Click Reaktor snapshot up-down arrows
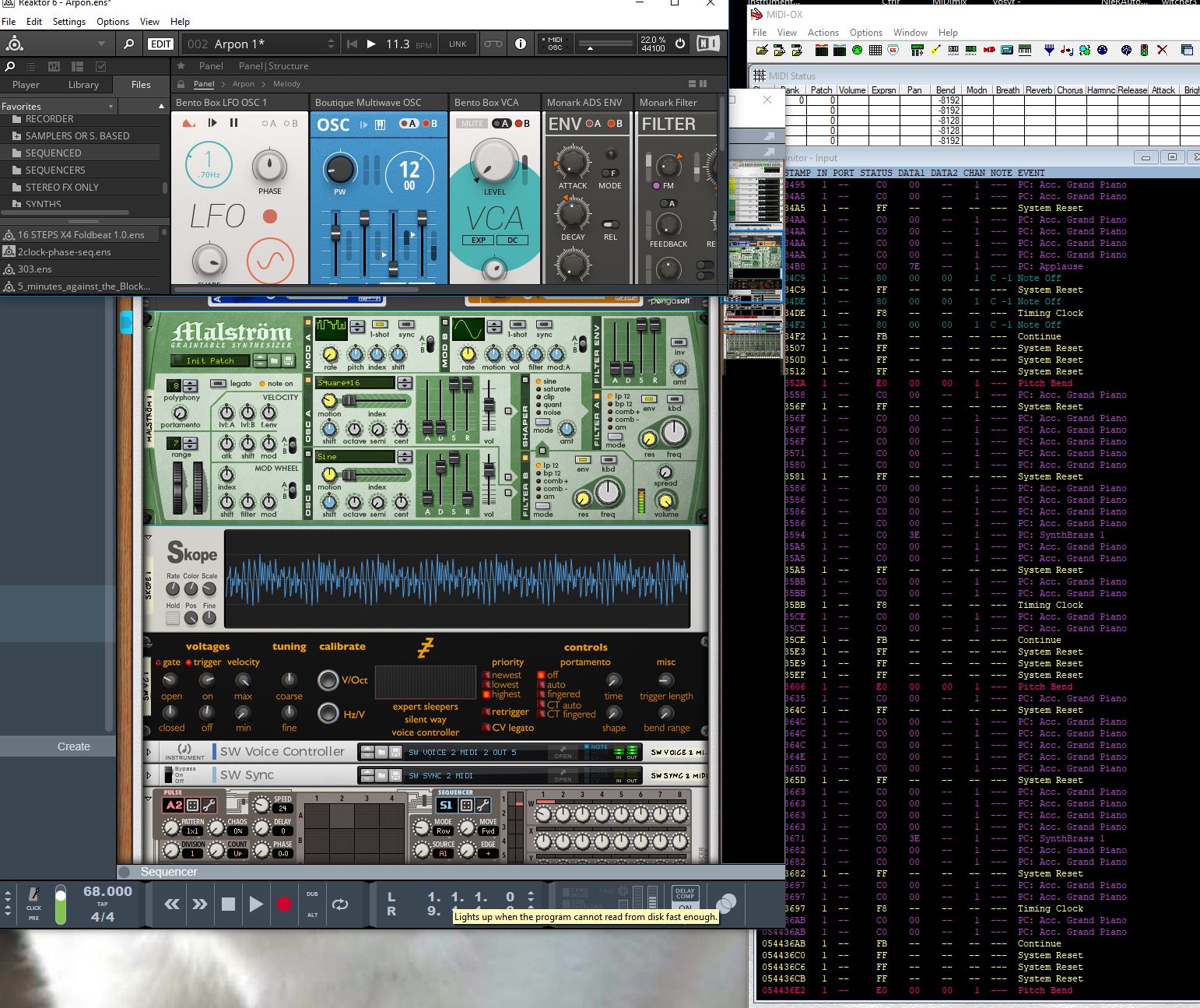1200x1008 pixels. click(x=331, y=44)
